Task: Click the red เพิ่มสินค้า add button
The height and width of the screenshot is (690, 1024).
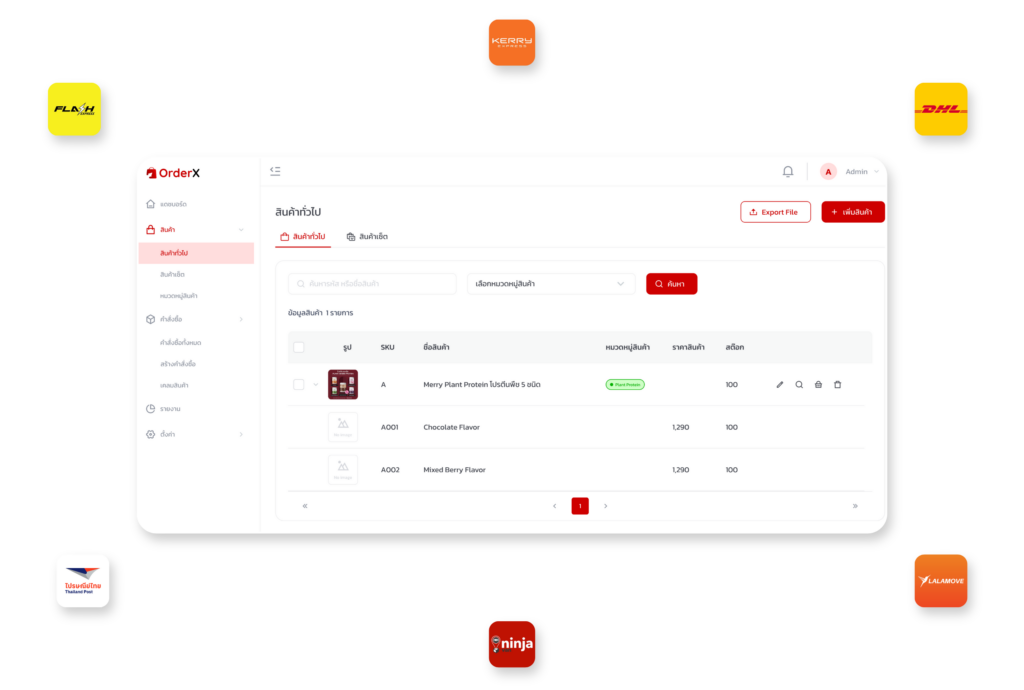Action: (853, 212)
